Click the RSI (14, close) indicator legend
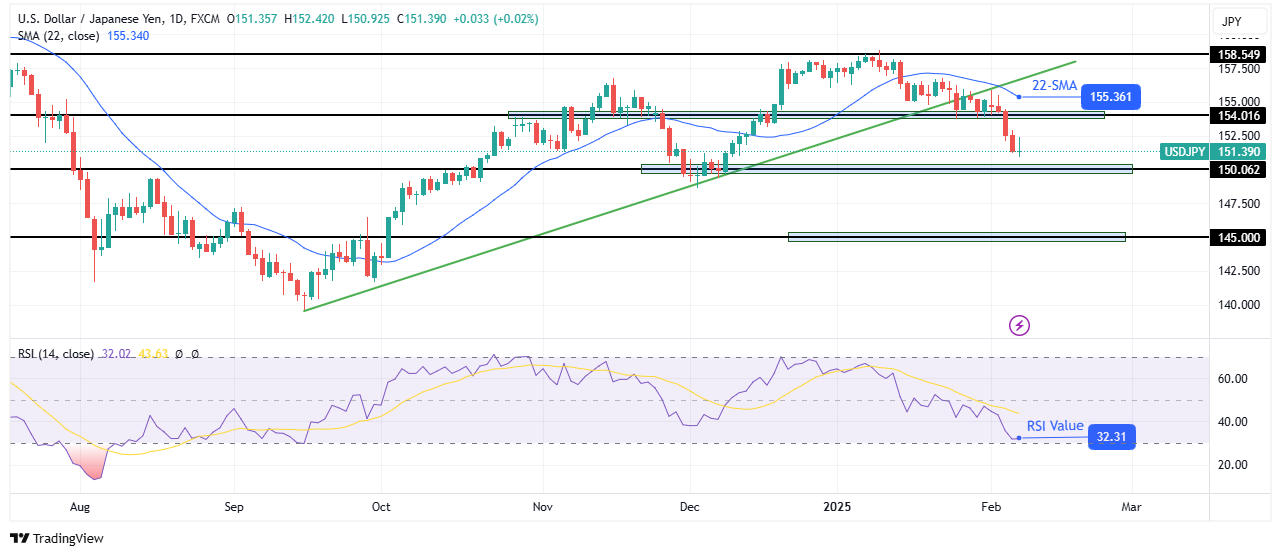 (x=55, y=354)
